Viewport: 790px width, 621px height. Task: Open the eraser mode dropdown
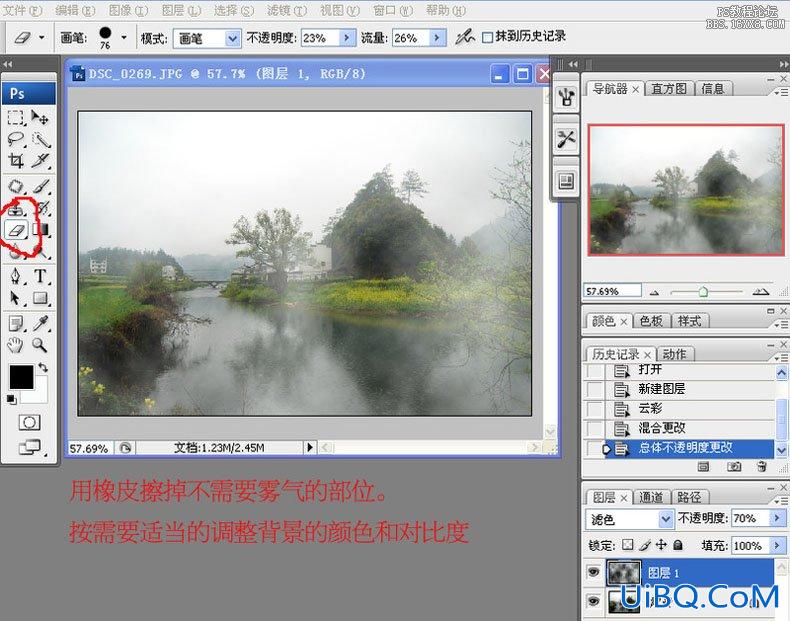coord(232,38)
